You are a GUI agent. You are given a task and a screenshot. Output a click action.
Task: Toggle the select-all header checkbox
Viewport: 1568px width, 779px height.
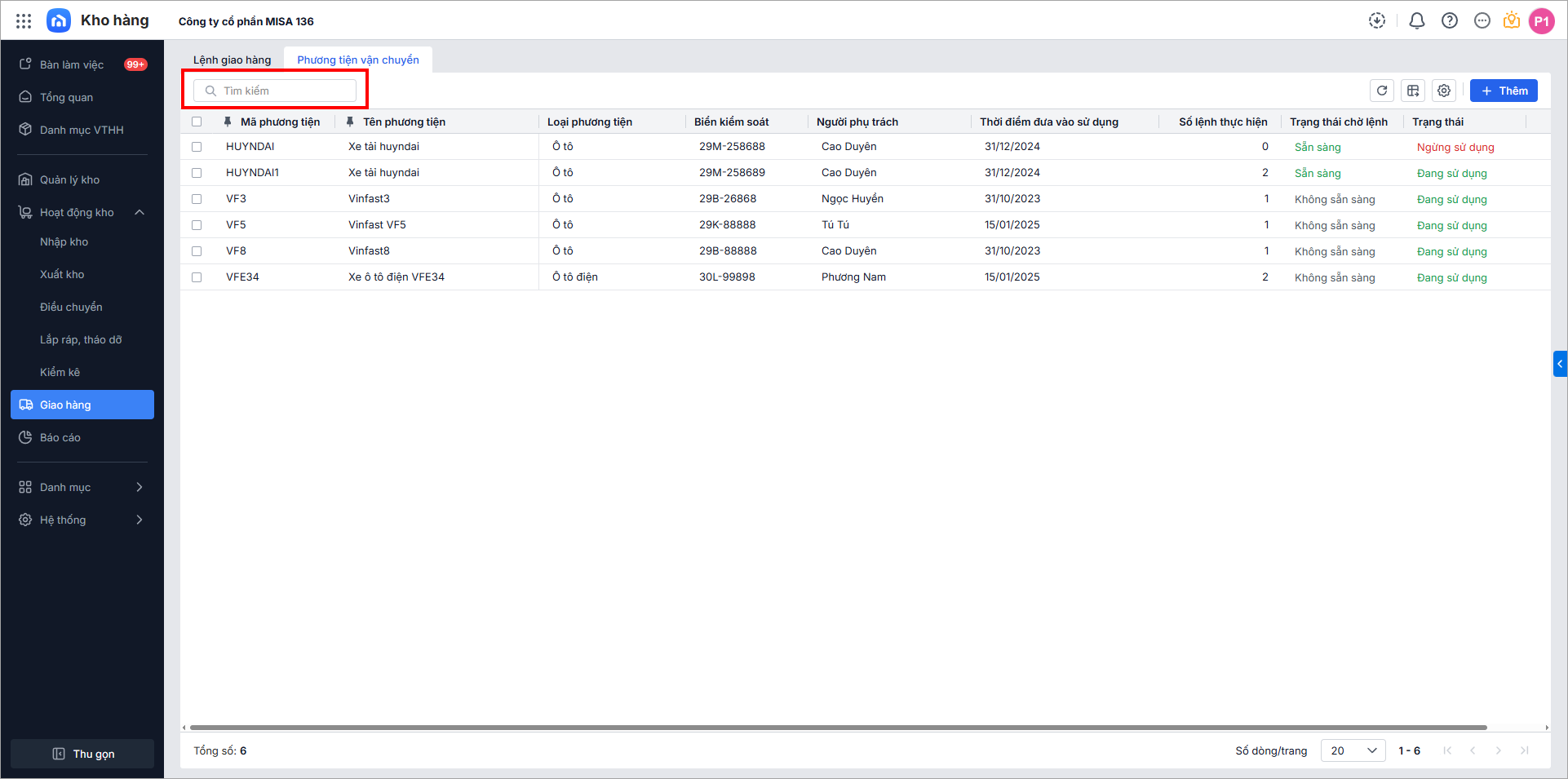click(197, 122)
